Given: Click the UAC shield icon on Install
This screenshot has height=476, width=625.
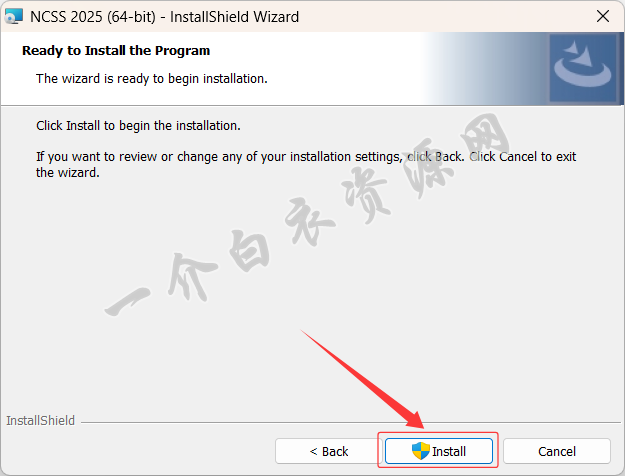Looking at the screenshot, I should pos(421,451).
